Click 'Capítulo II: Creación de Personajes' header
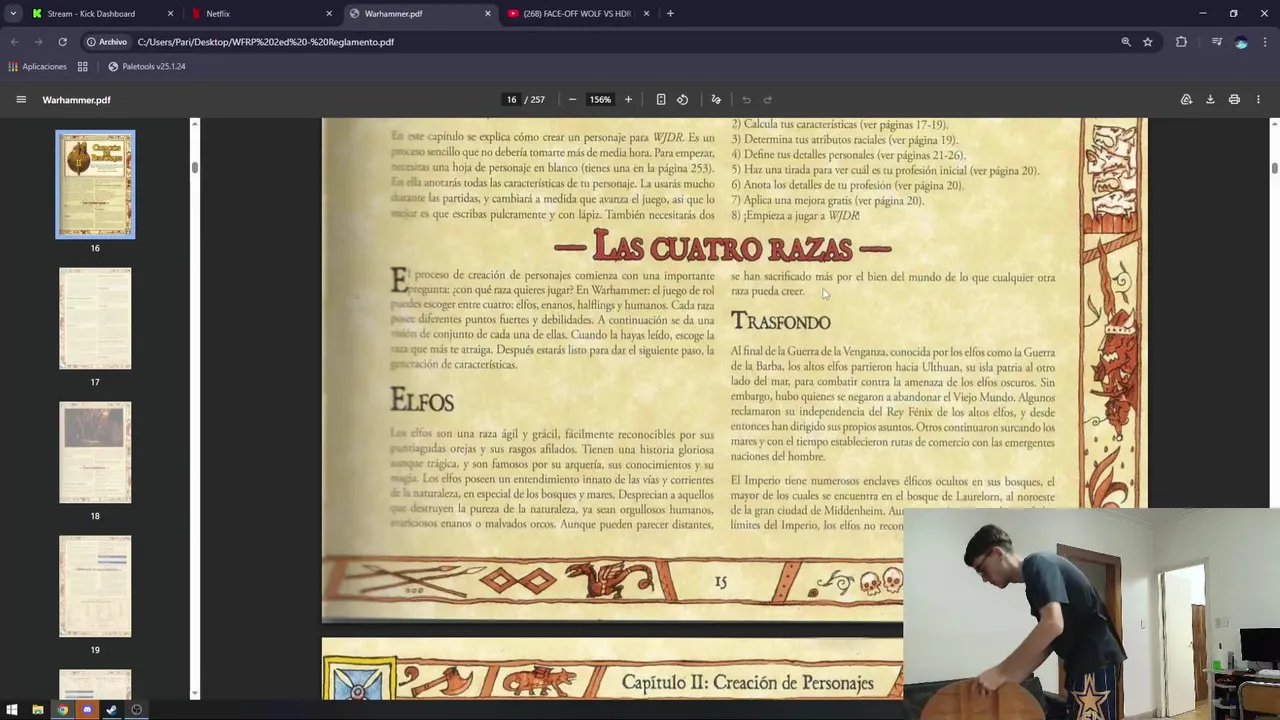 point(747,683)
